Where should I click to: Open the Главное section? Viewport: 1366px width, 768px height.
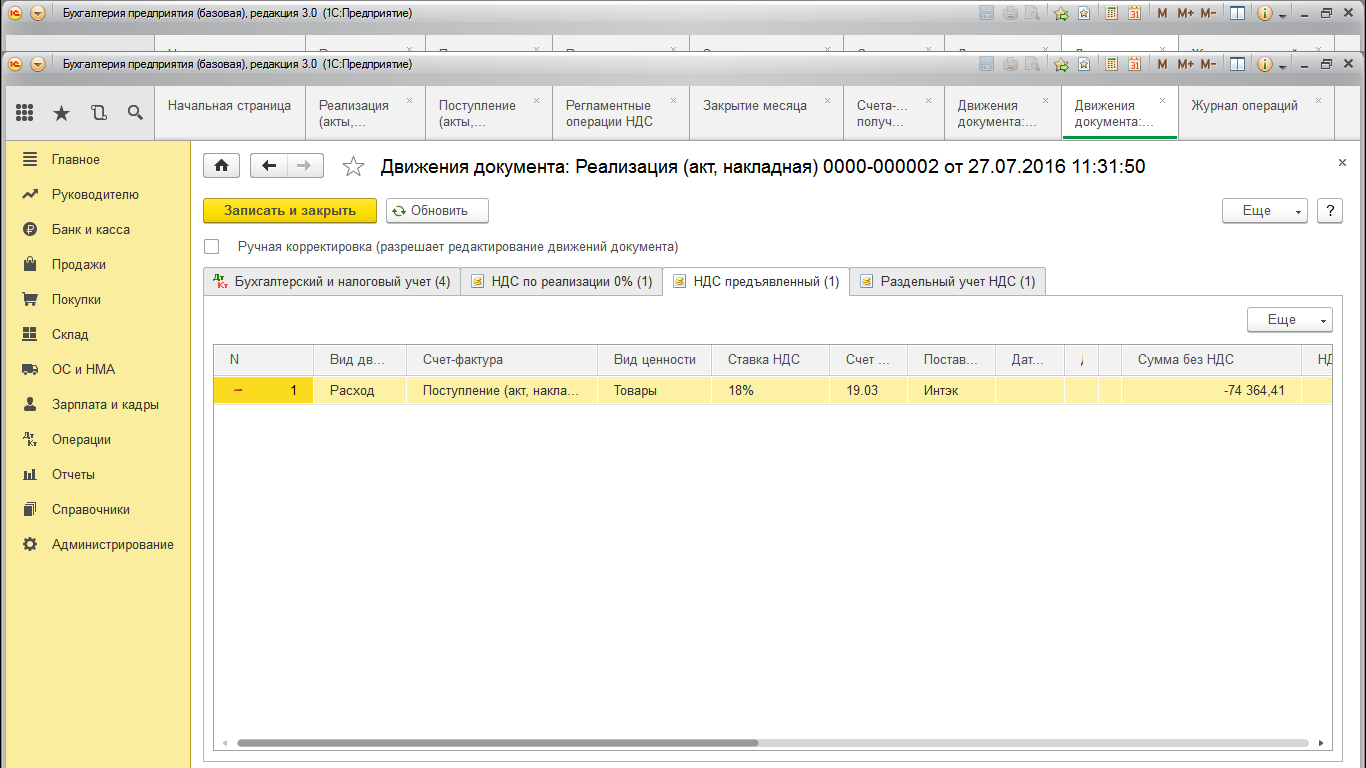[75, 159]
